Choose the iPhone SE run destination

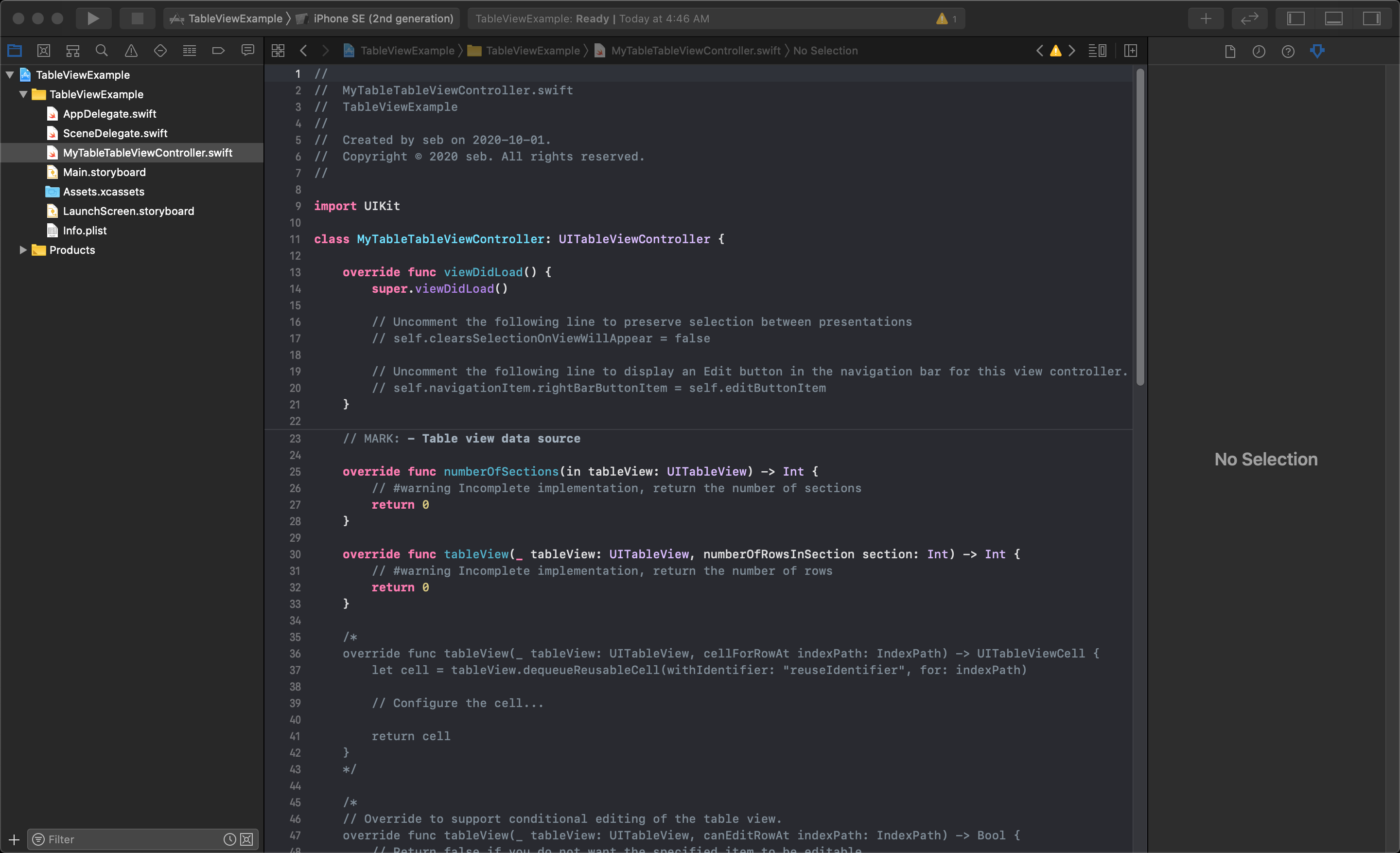(x=375, y=18)
